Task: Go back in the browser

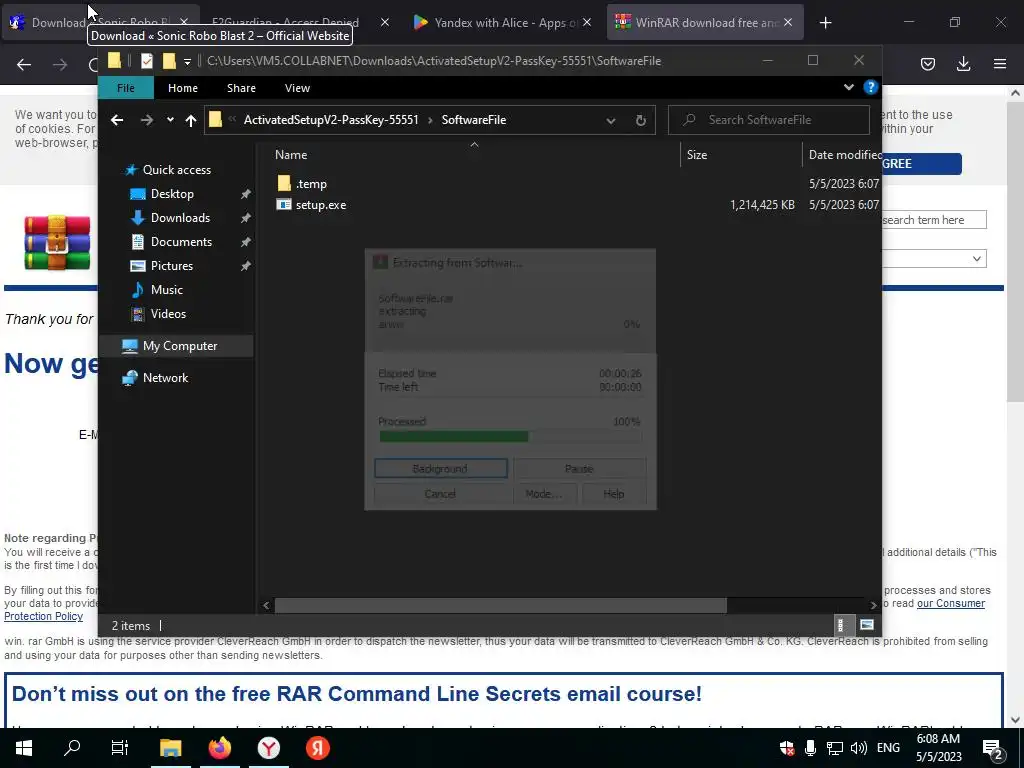Action: [24, 65]
